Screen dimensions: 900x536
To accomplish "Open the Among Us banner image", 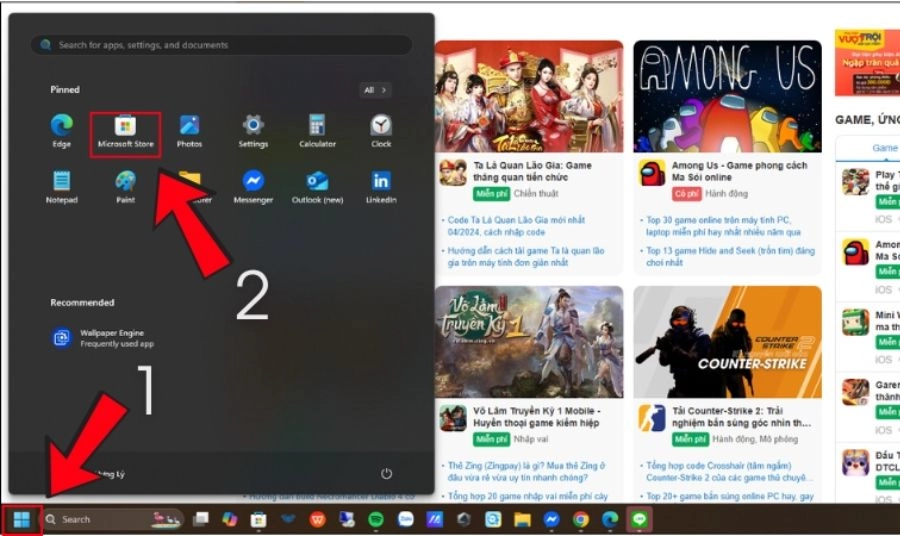I will pos(727,96).
